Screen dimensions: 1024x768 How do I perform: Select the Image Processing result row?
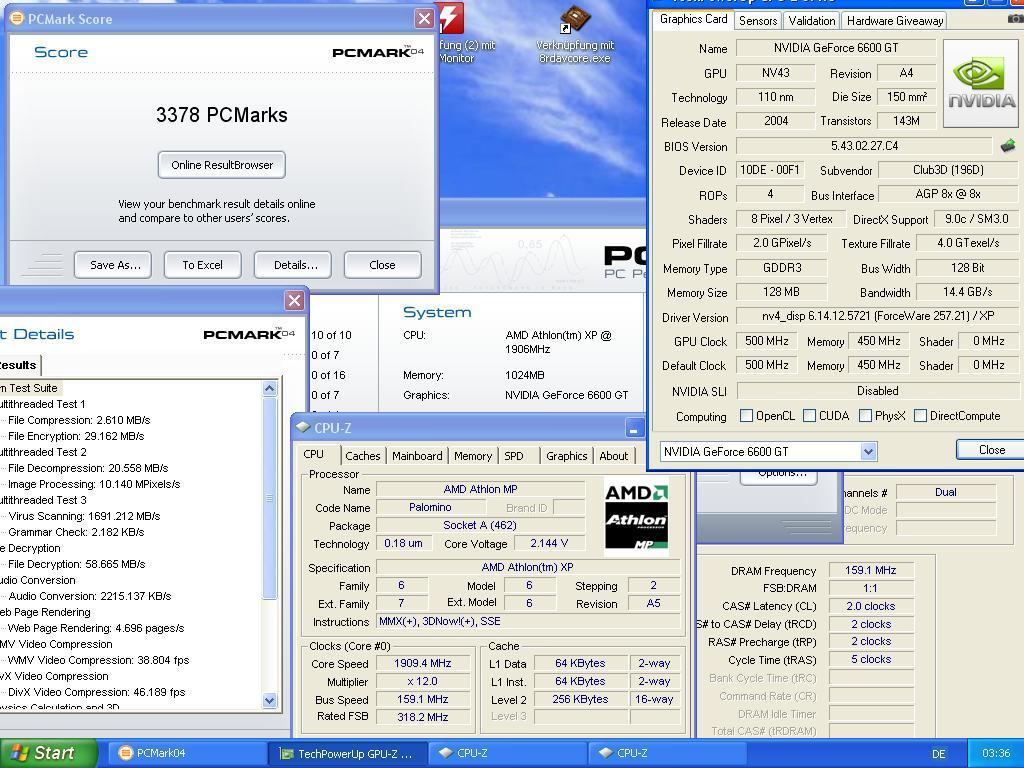click(94, 484)
